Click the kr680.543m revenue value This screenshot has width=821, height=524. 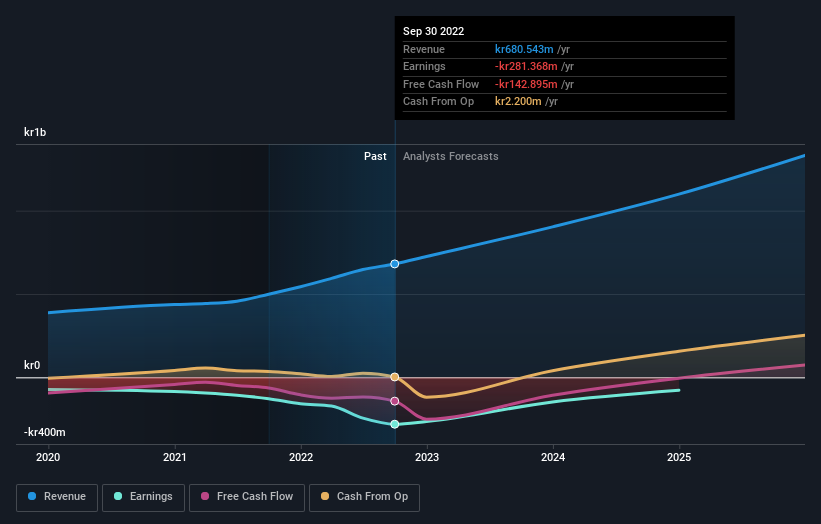[524, 49]
